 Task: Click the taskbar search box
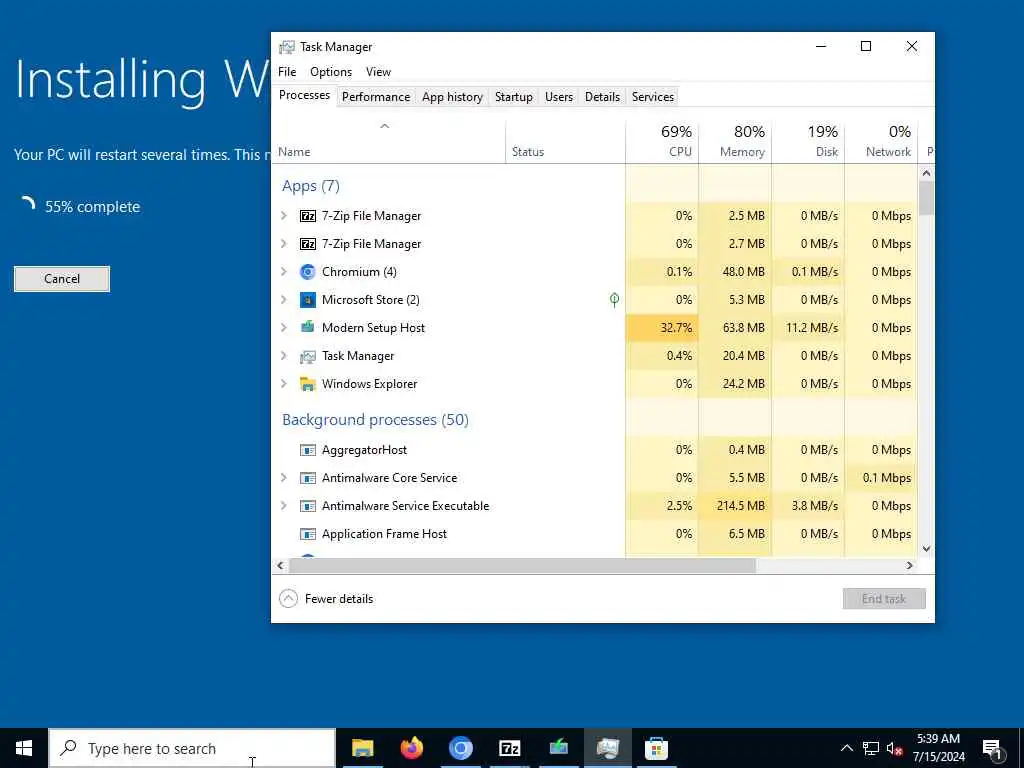tap(192, 748)
